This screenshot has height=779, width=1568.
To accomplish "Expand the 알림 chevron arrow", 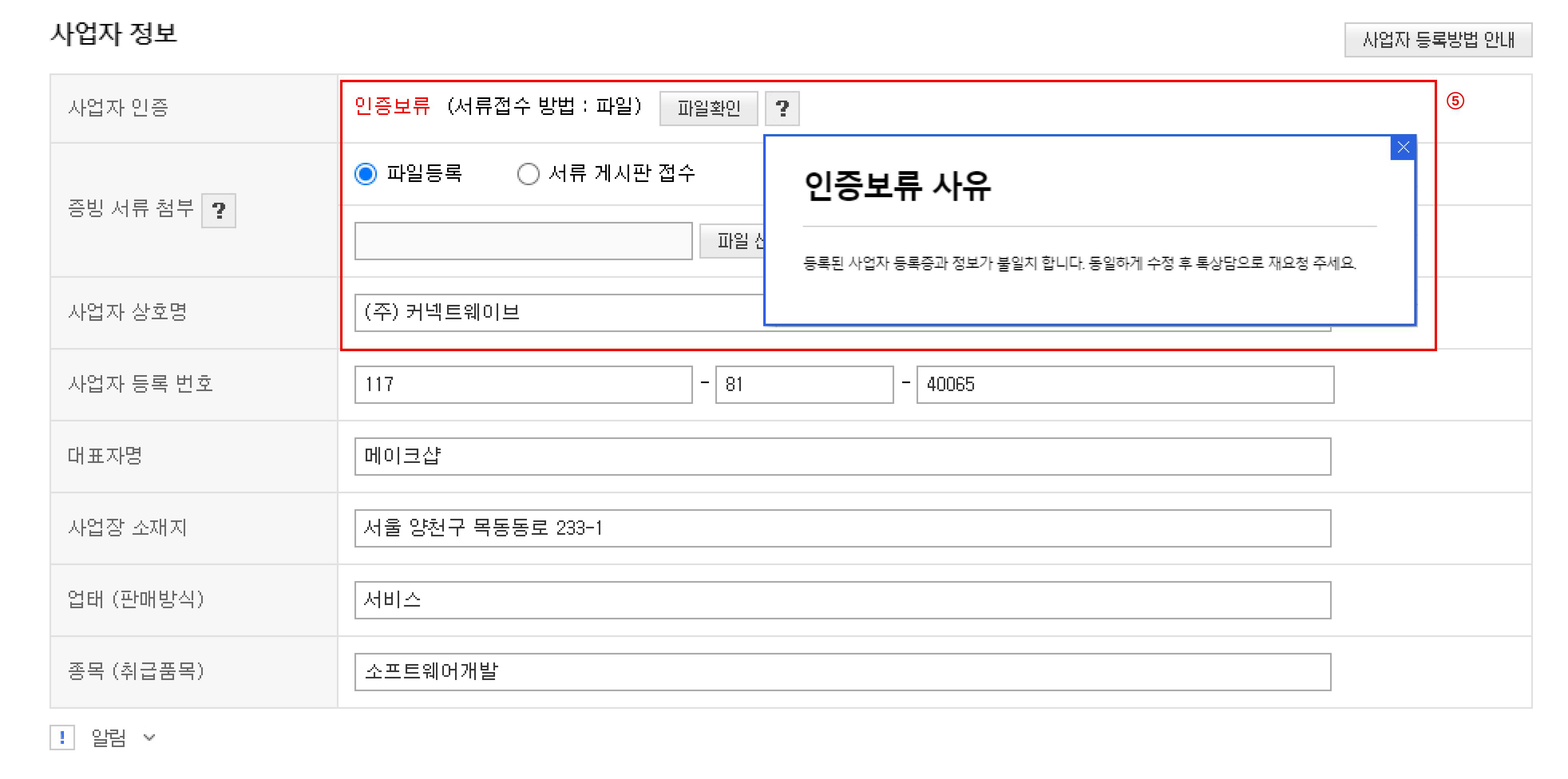I will 149,737.
